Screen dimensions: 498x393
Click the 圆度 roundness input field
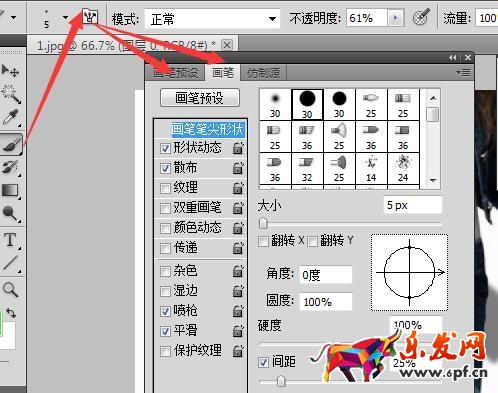[326, 302]
